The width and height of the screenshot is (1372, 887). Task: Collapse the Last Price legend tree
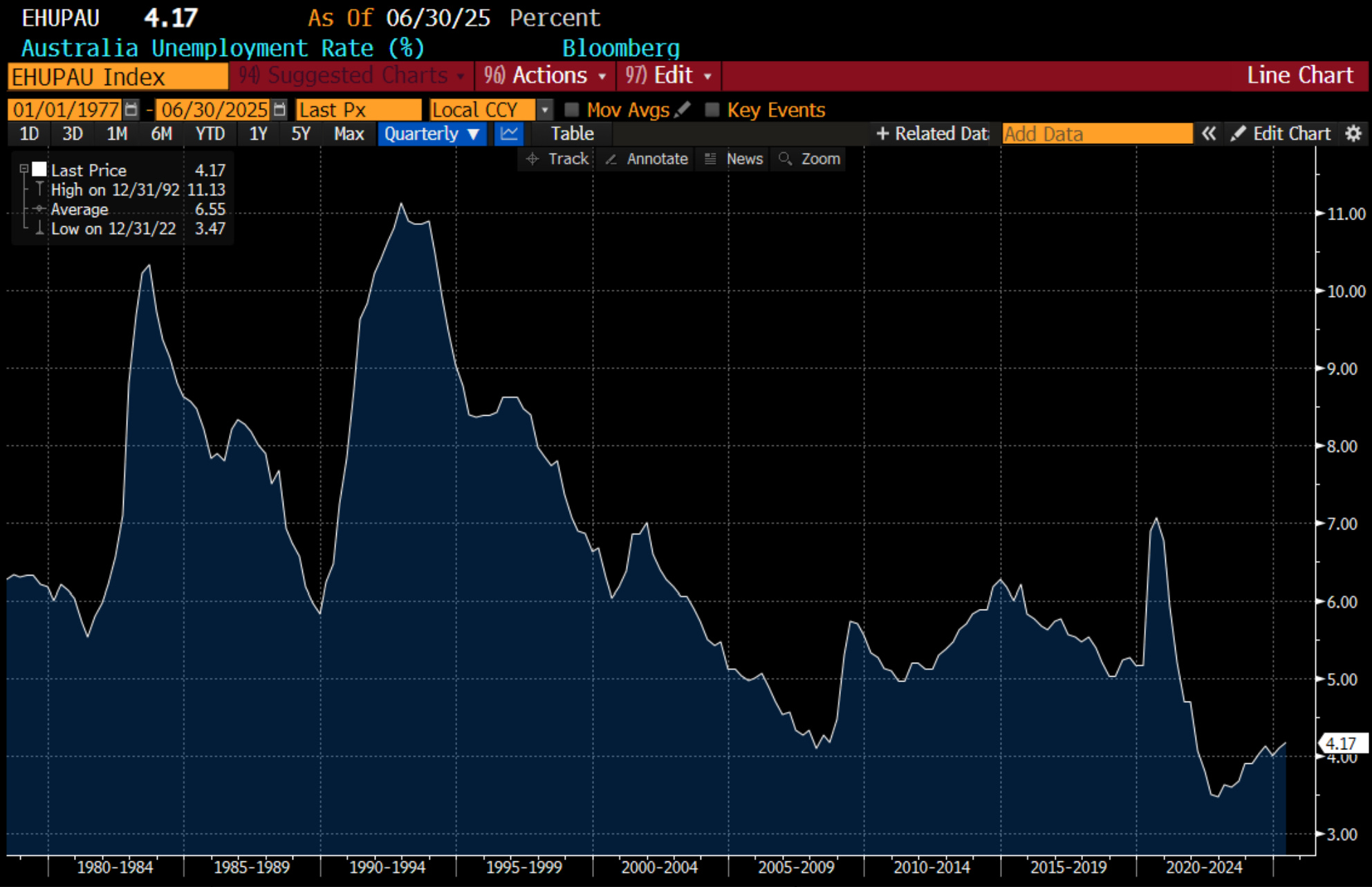pos(24,169)
